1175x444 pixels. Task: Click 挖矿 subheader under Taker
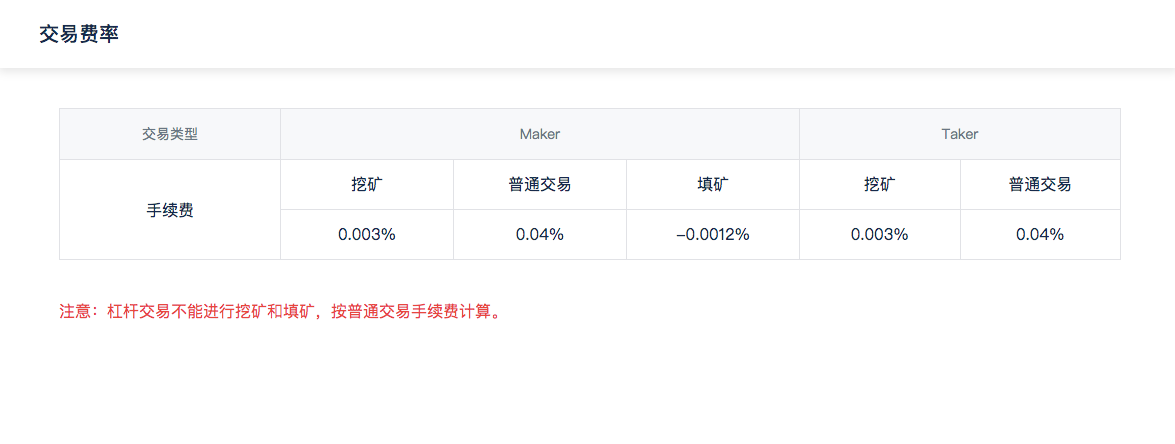880,184
